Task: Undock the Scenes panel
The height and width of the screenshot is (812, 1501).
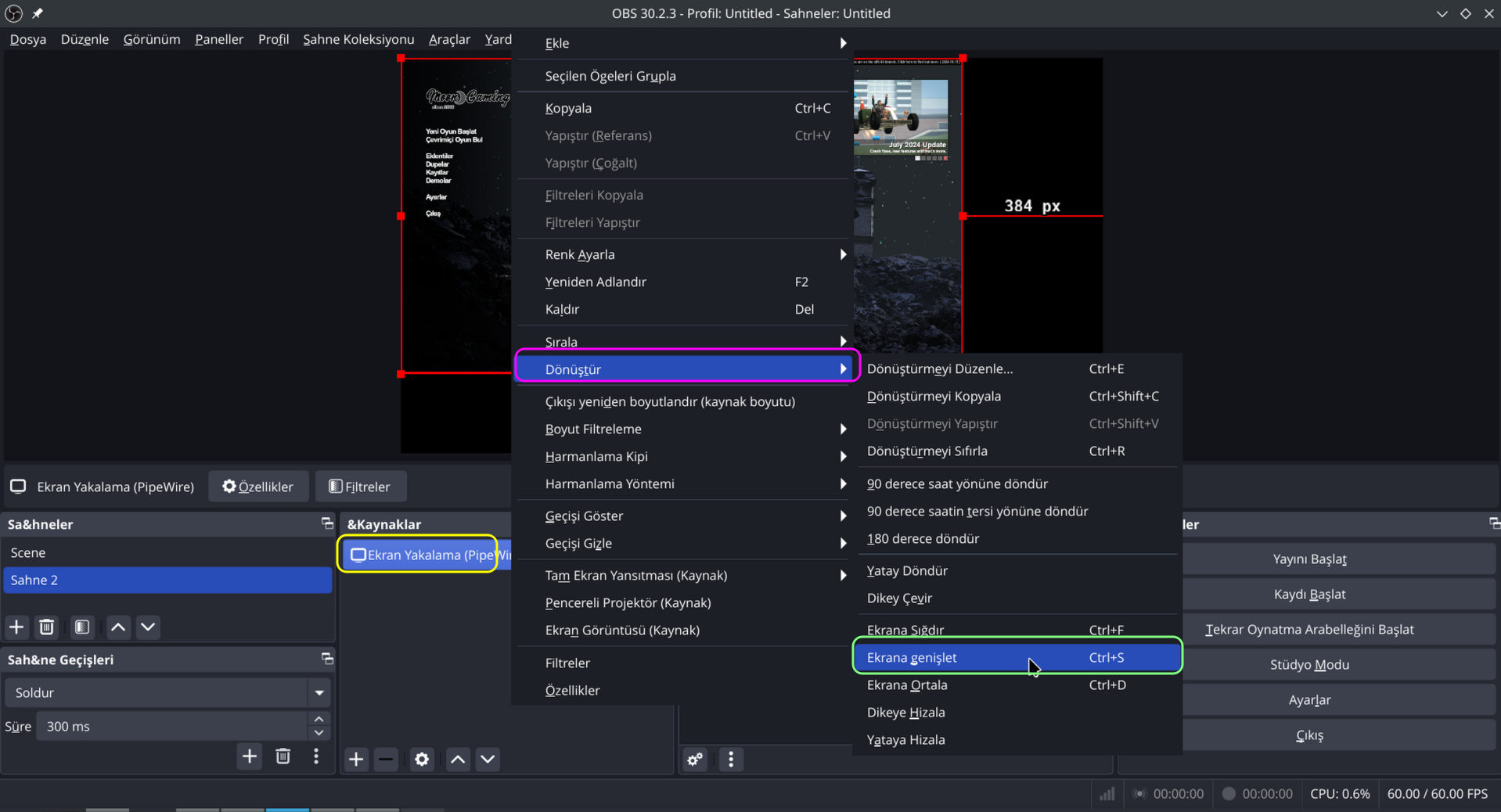Action: 327,523
